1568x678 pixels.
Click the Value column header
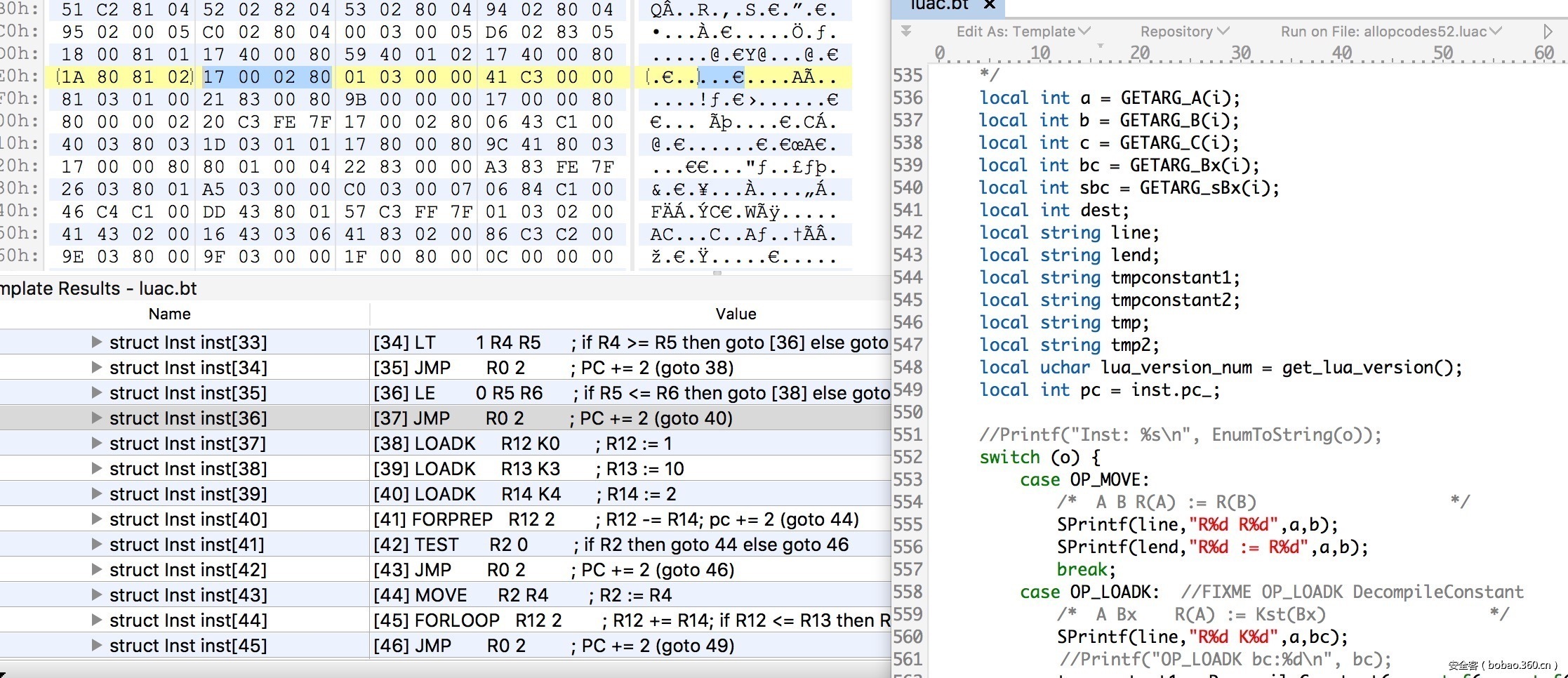[736, 314]
